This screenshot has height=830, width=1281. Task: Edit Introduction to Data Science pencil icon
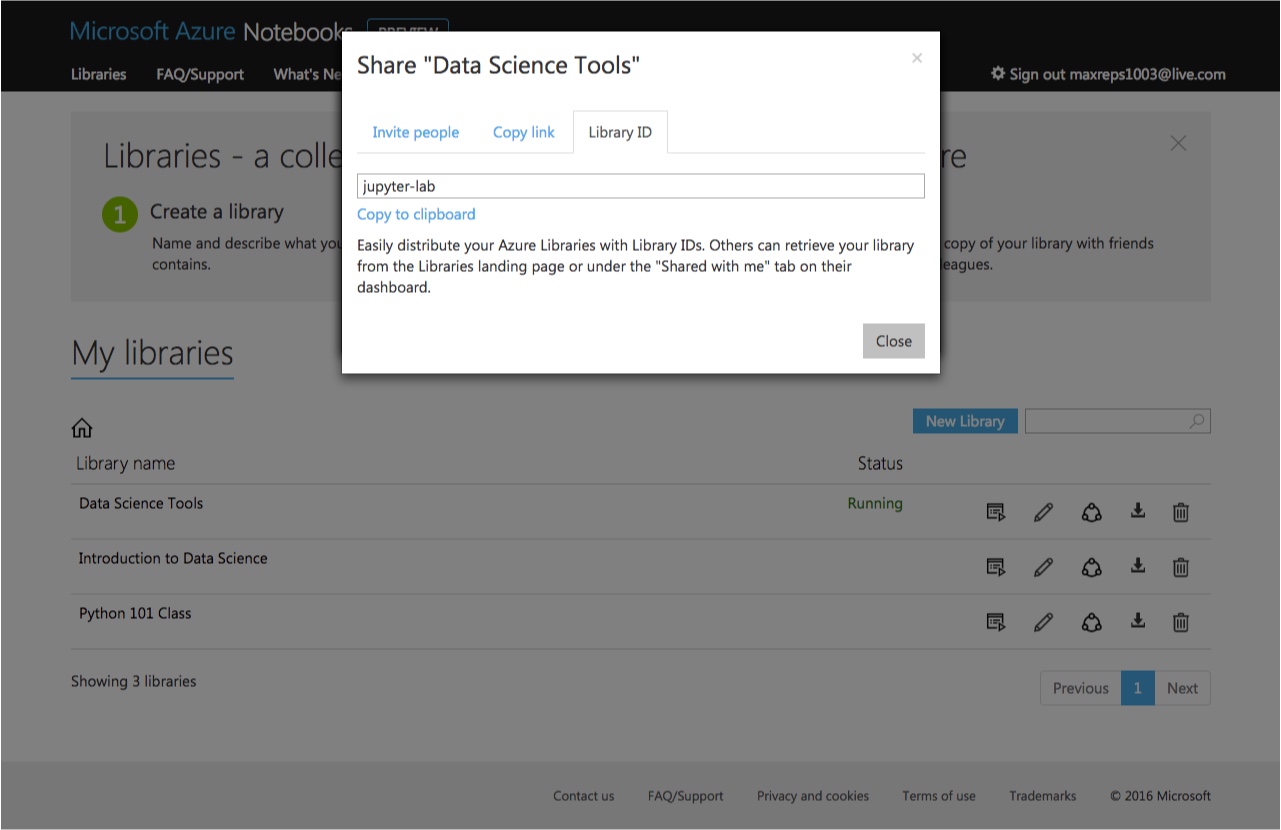click(1043, 567)
